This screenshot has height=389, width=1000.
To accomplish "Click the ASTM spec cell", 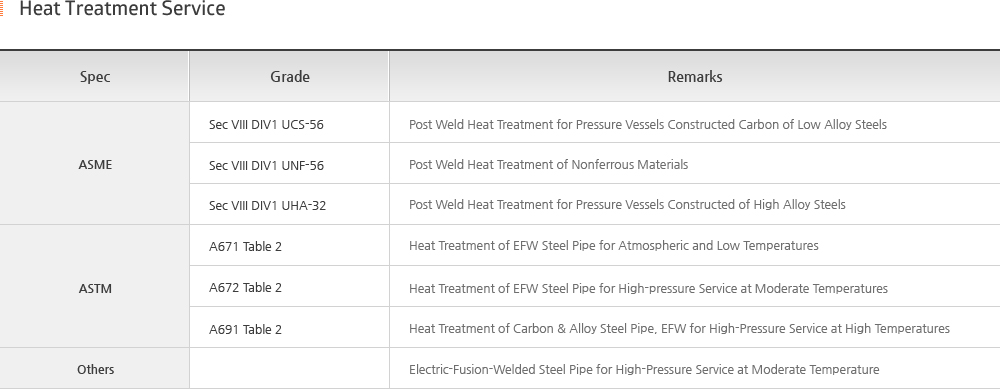I will (95, 288).
